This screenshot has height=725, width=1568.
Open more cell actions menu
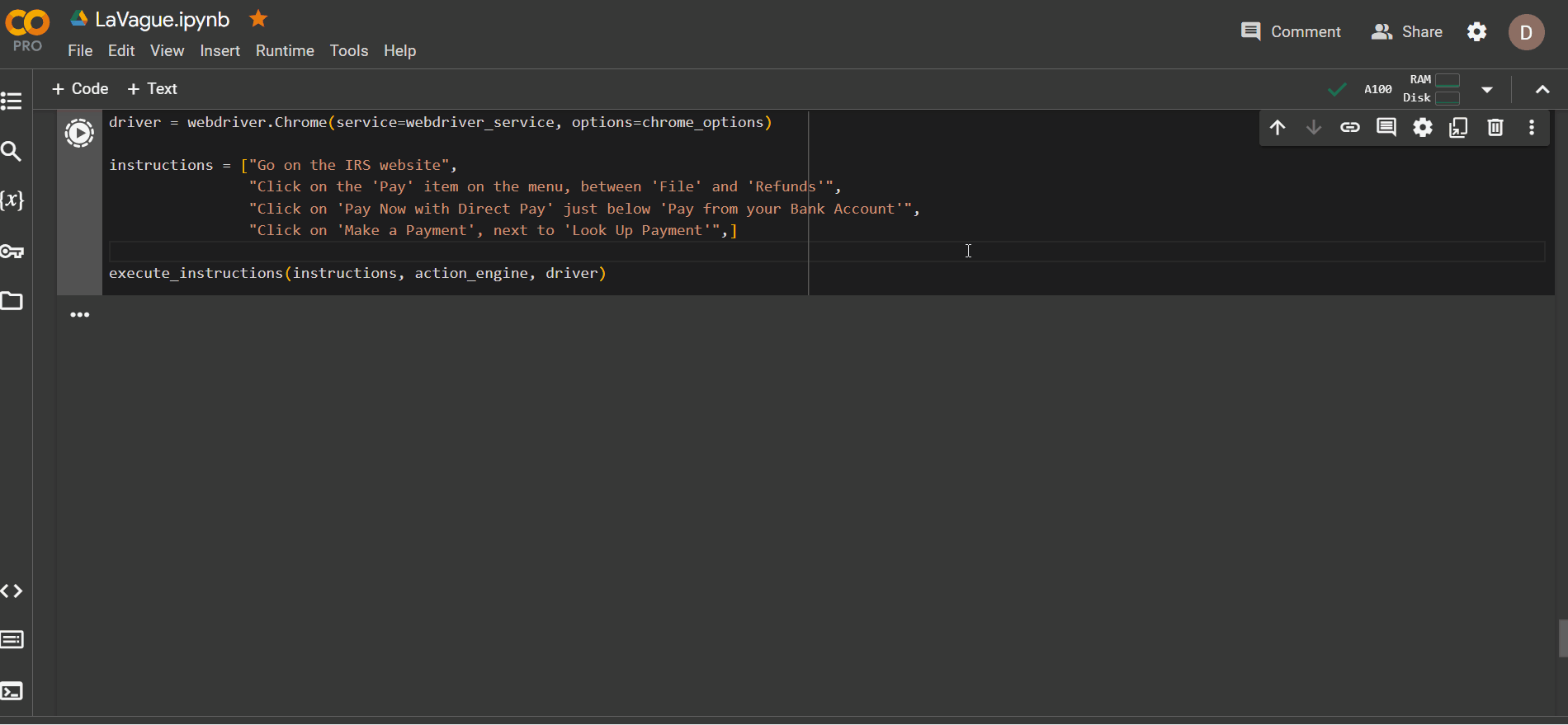(1532, 127)
